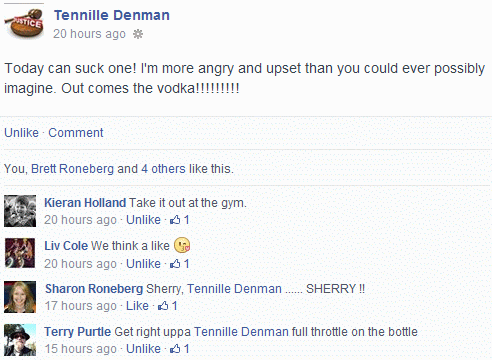Viewport: 492px width, 360px height.
Task: Click thumbs-up icon on Kieran Holland's comment
Action: [175, 220]
